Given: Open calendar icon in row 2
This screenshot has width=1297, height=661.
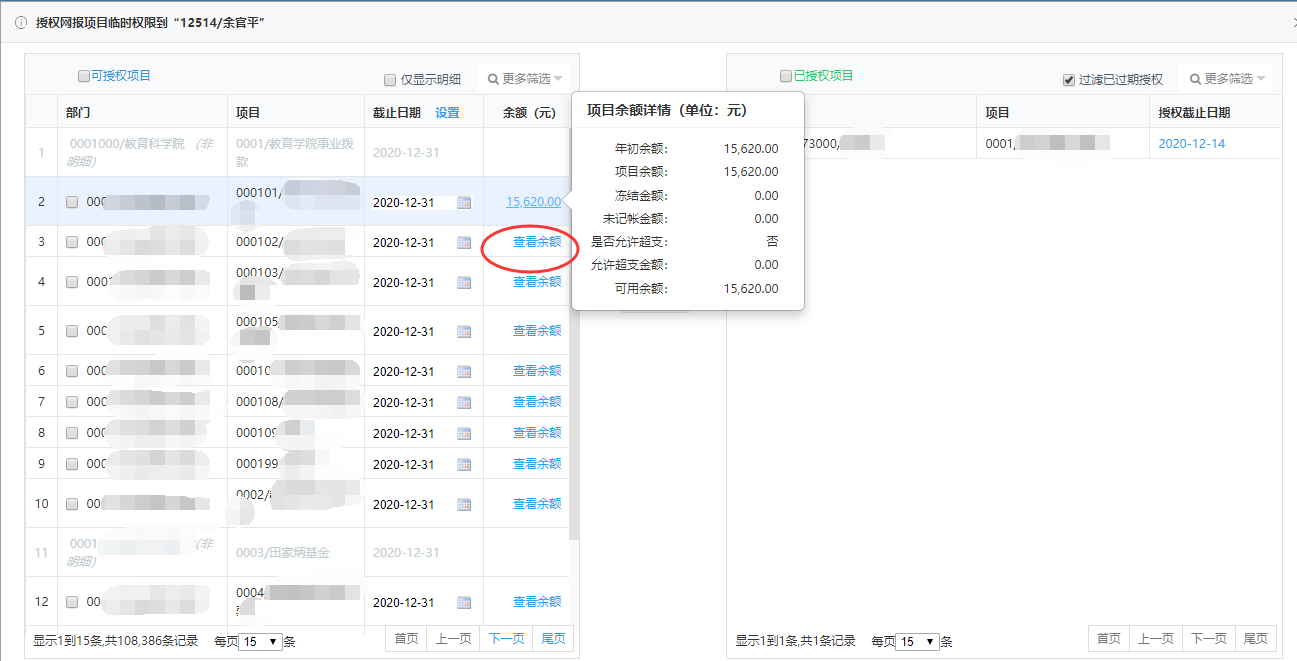Looking at the screenshot, I should [x=464, y=203].
